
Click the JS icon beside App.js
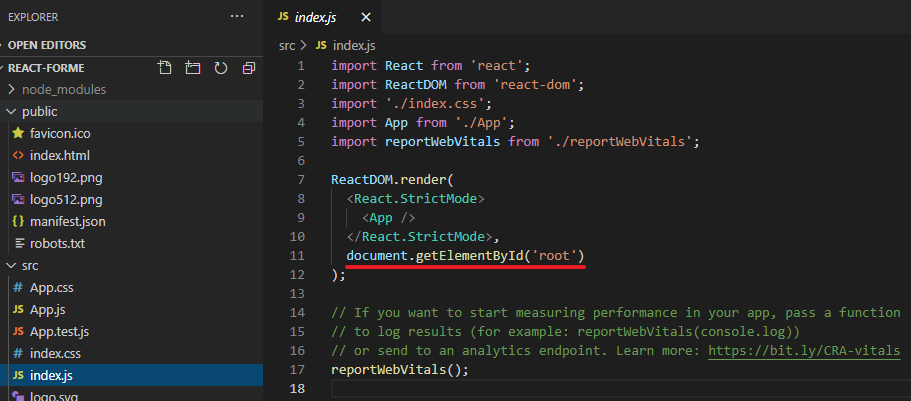(18, 310)
